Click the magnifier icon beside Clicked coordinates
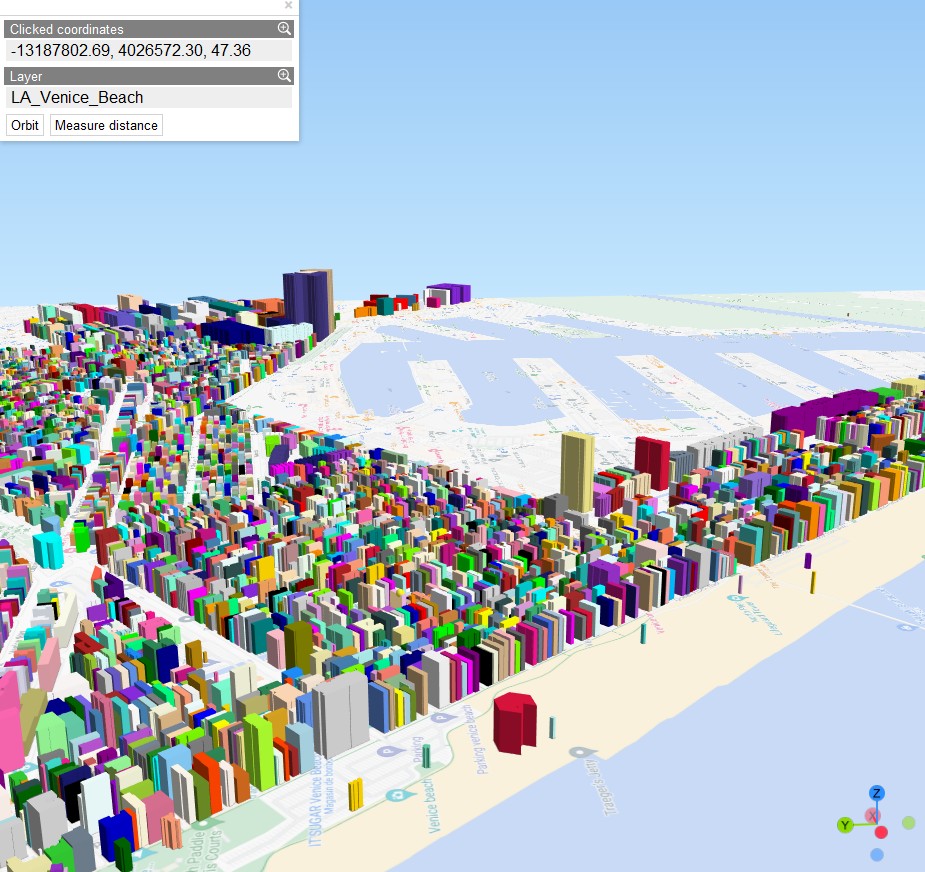The height and width of the screenshot is (872, 925). coord(284,28)
